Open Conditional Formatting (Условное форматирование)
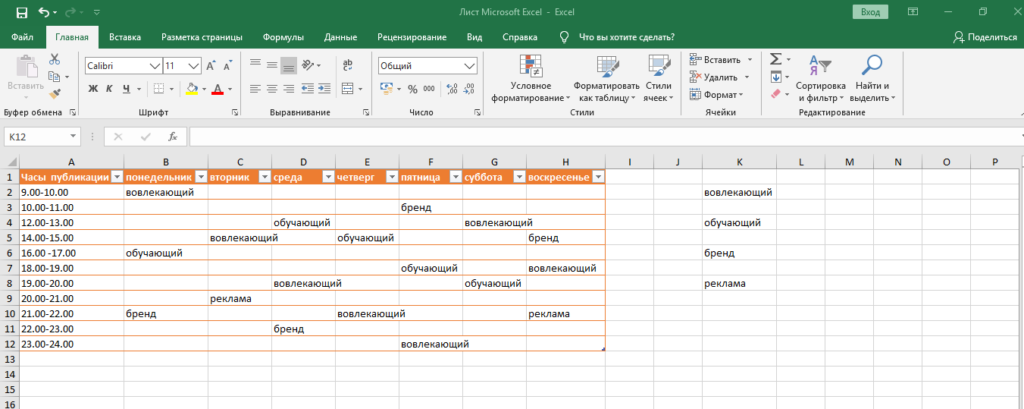Viewport: 1024px width, 409px height. [x=531, y=78]
